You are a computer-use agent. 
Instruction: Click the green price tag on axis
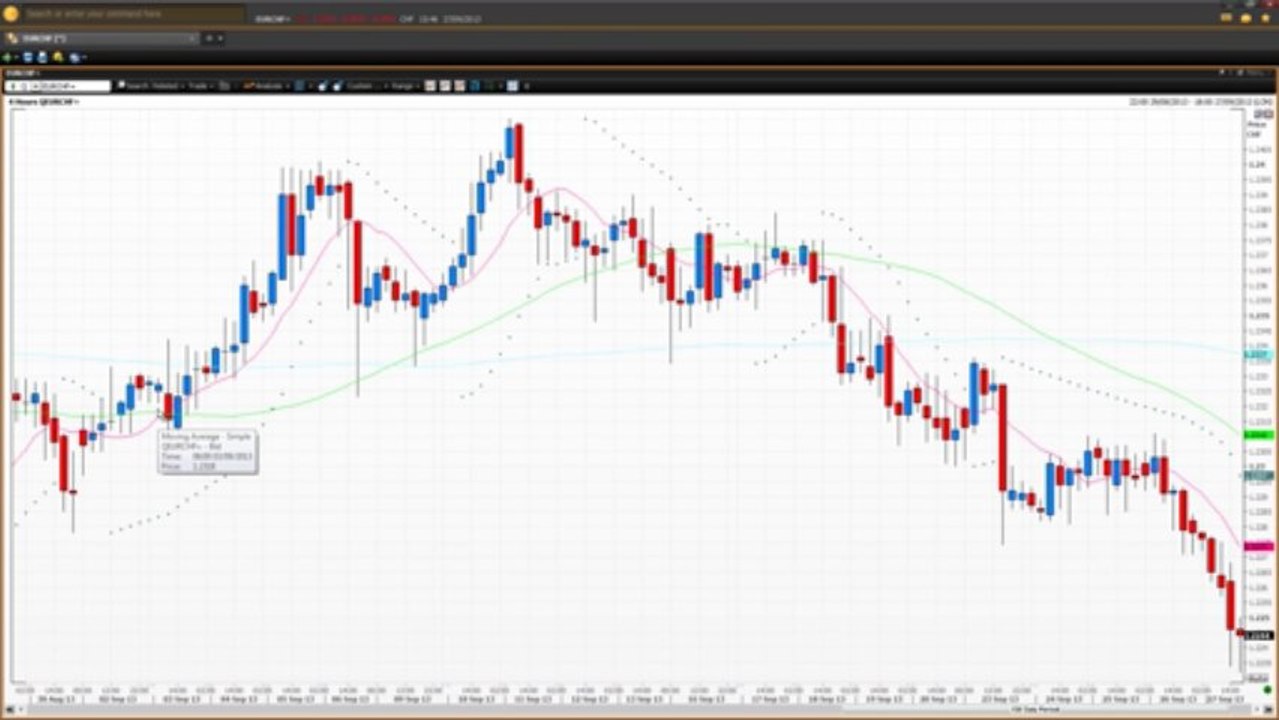coord(1257,435)
